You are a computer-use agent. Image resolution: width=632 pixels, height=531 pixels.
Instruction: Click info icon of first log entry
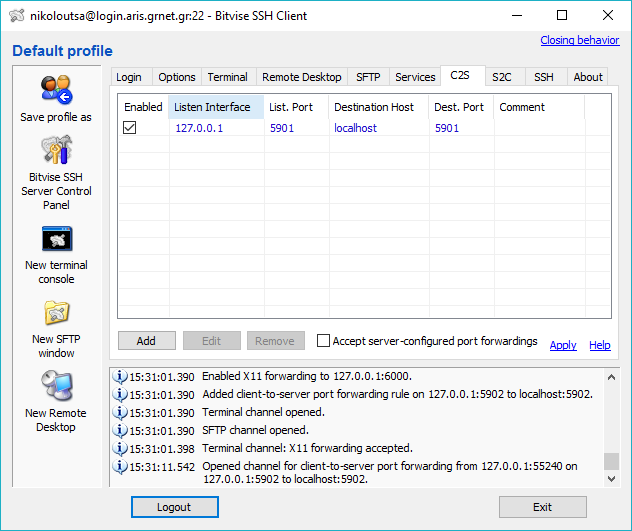pos(121,376)
